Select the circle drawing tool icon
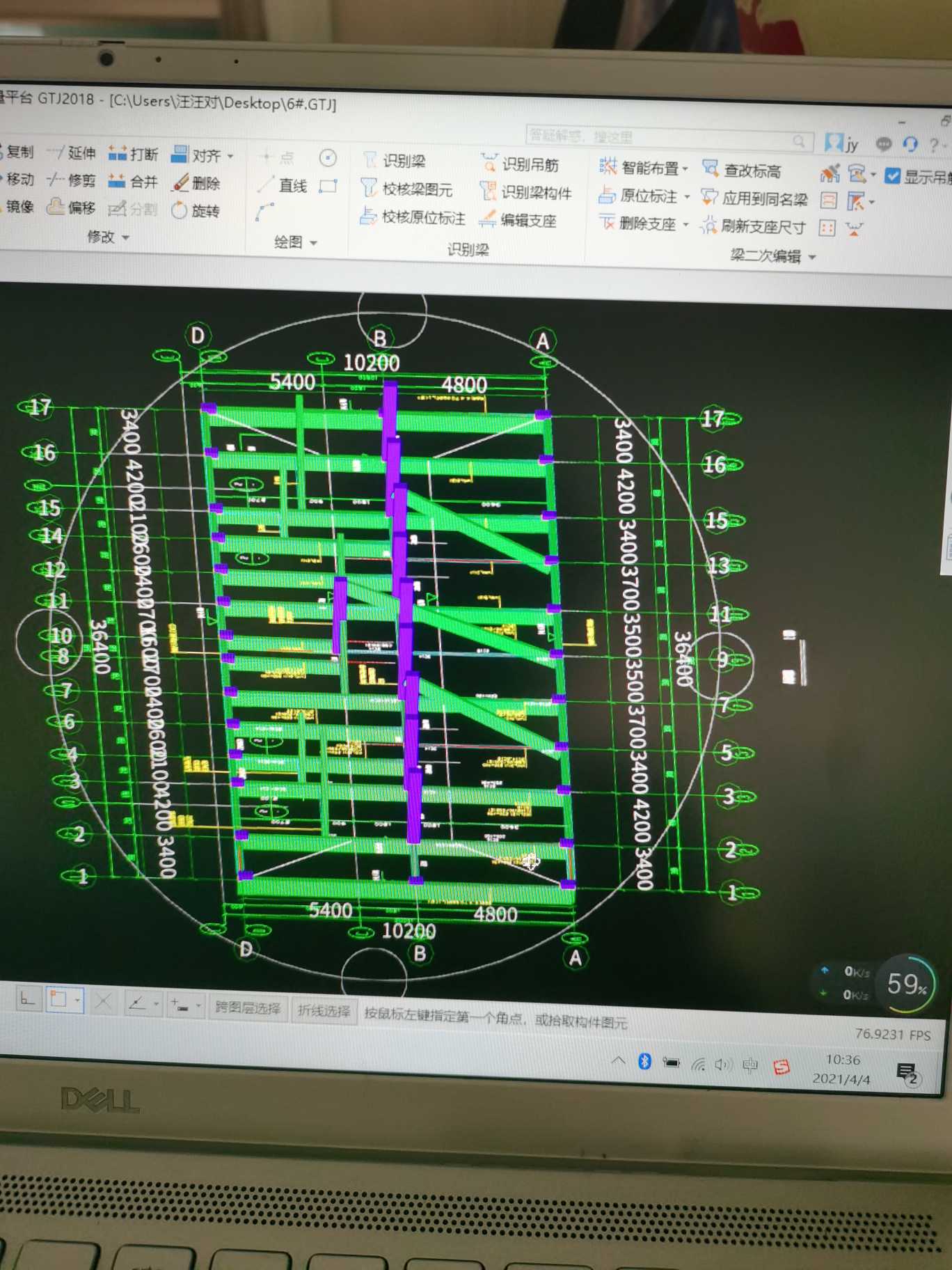 (x=328, y=158)
